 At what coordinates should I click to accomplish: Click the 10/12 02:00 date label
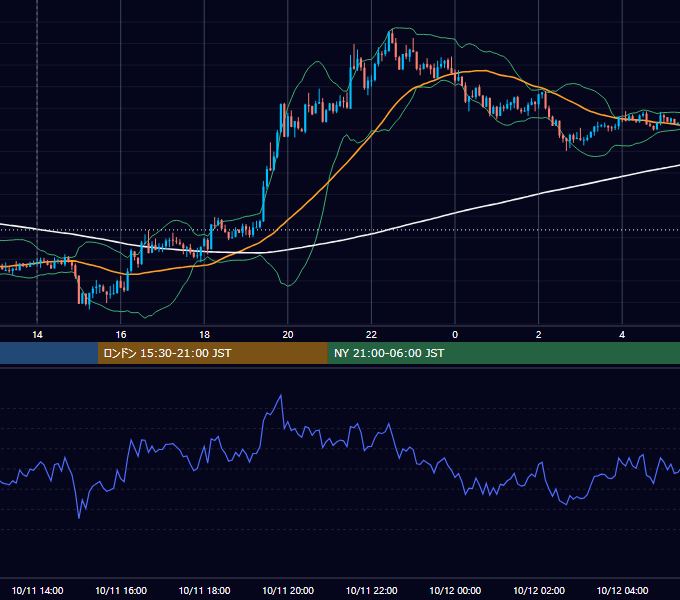539,590
